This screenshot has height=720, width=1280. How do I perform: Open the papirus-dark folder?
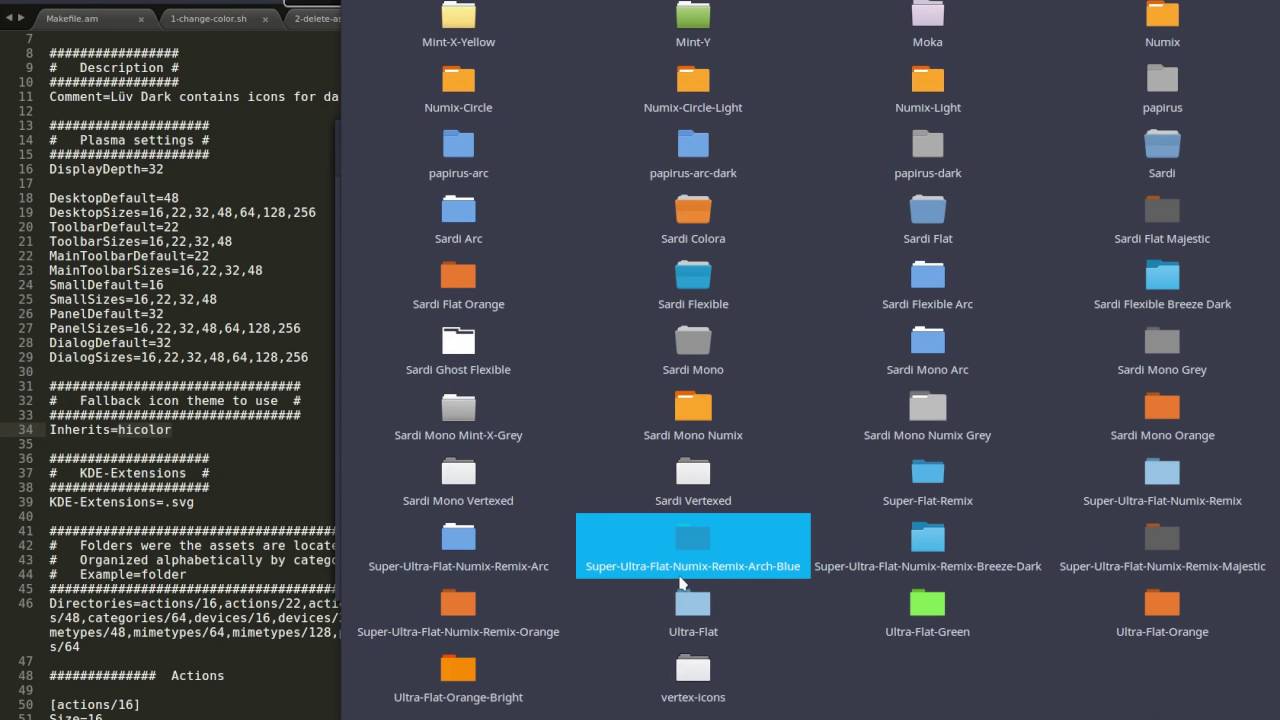tap(927, 144)
